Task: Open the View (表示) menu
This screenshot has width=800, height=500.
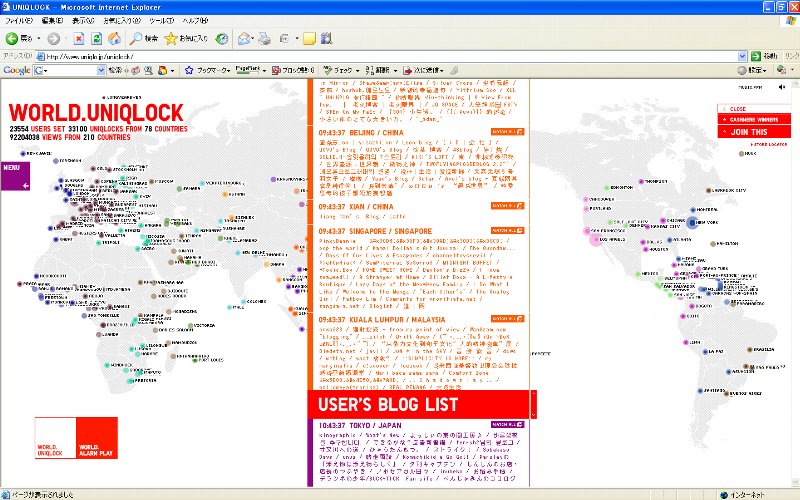Action: 83,21
